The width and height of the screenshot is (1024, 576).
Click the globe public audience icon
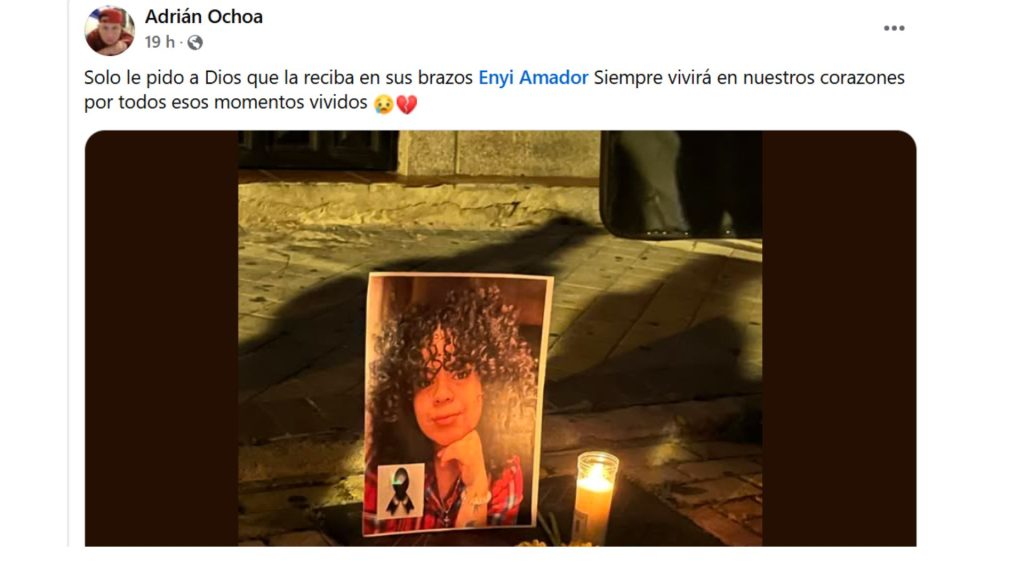195,42
